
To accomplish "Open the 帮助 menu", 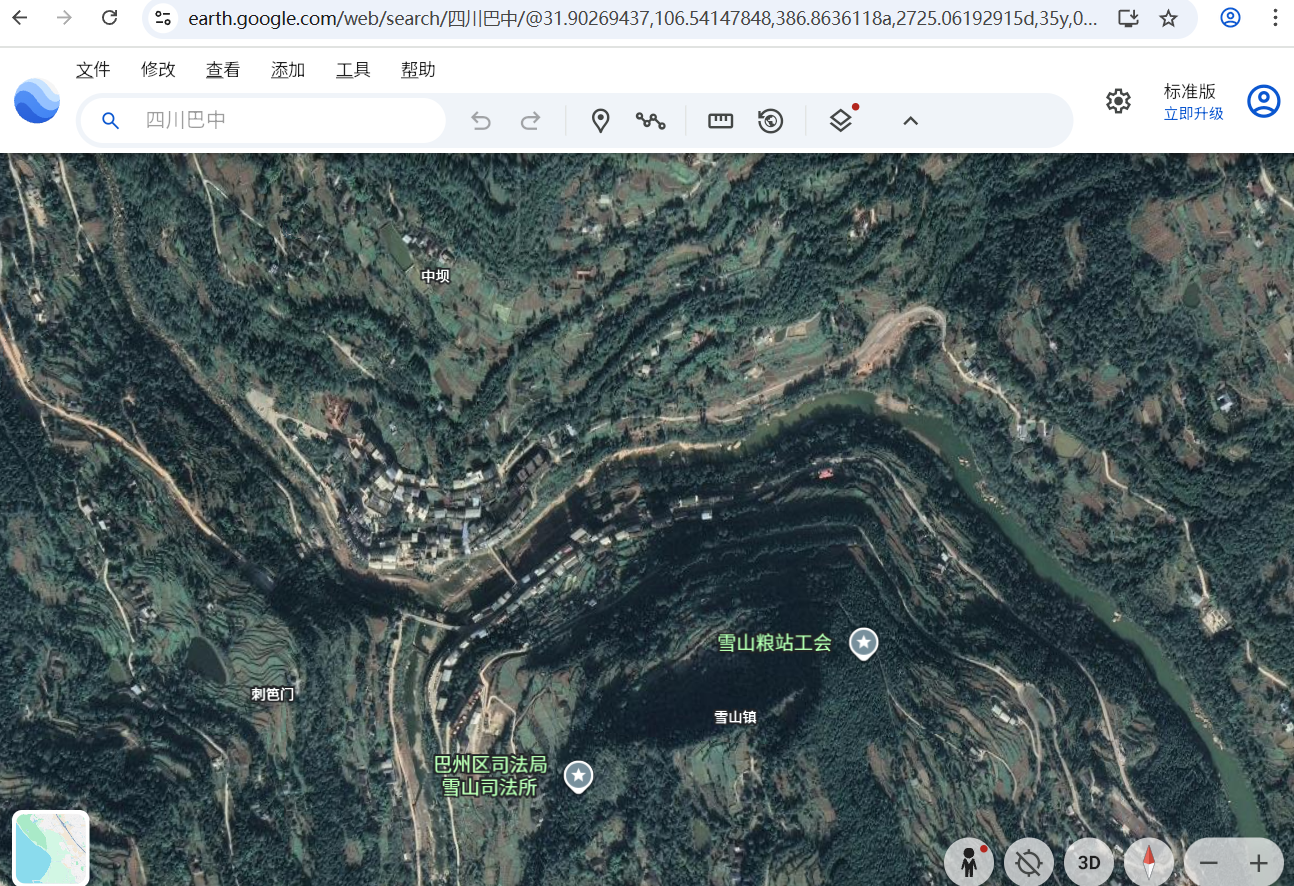I will tap(418, 69).
